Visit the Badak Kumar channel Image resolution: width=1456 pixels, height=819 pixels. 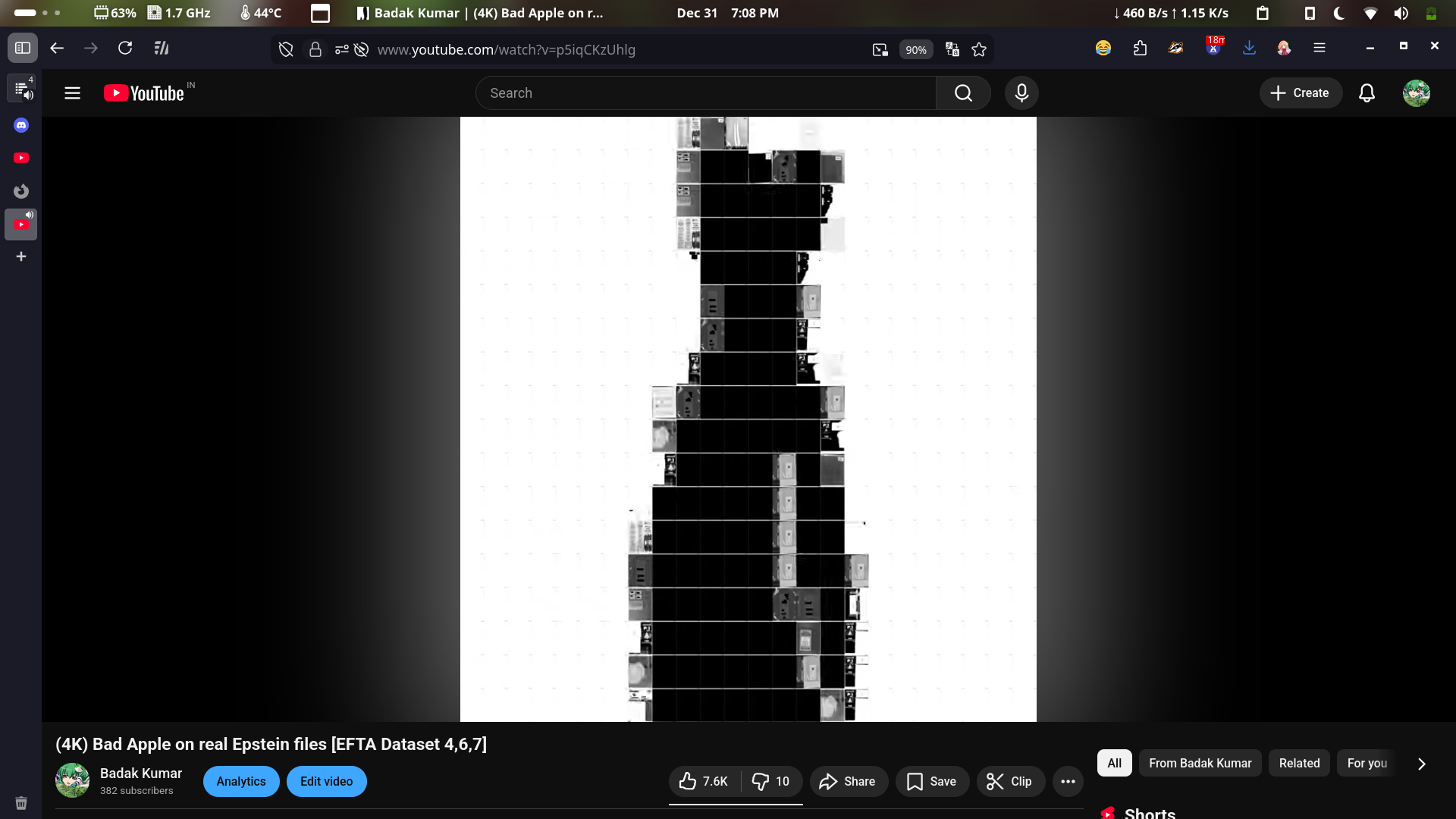click(x=141, y=773)
